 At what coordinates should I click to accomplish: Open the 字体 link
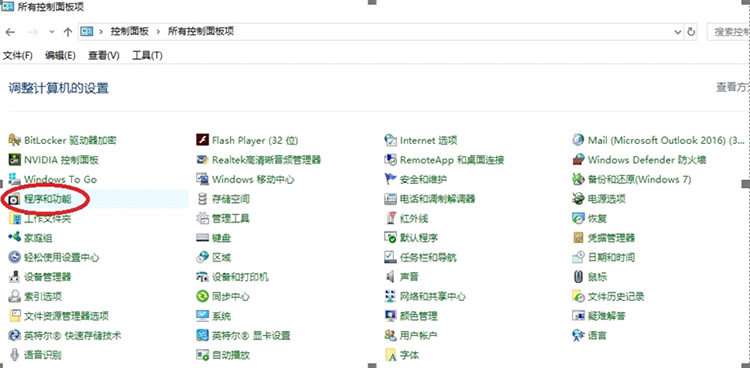(409, 356)
